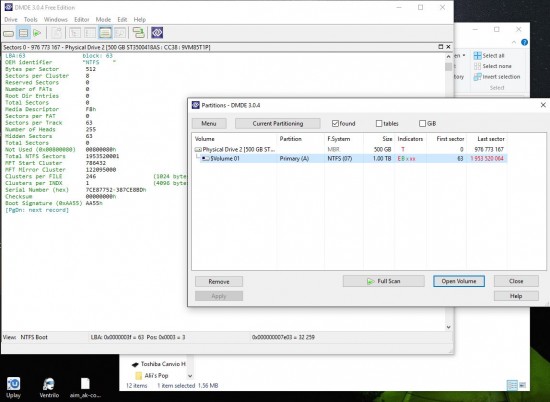Click the greyed Apply button
The image size is (550, 402).
(x=219, y=296)
